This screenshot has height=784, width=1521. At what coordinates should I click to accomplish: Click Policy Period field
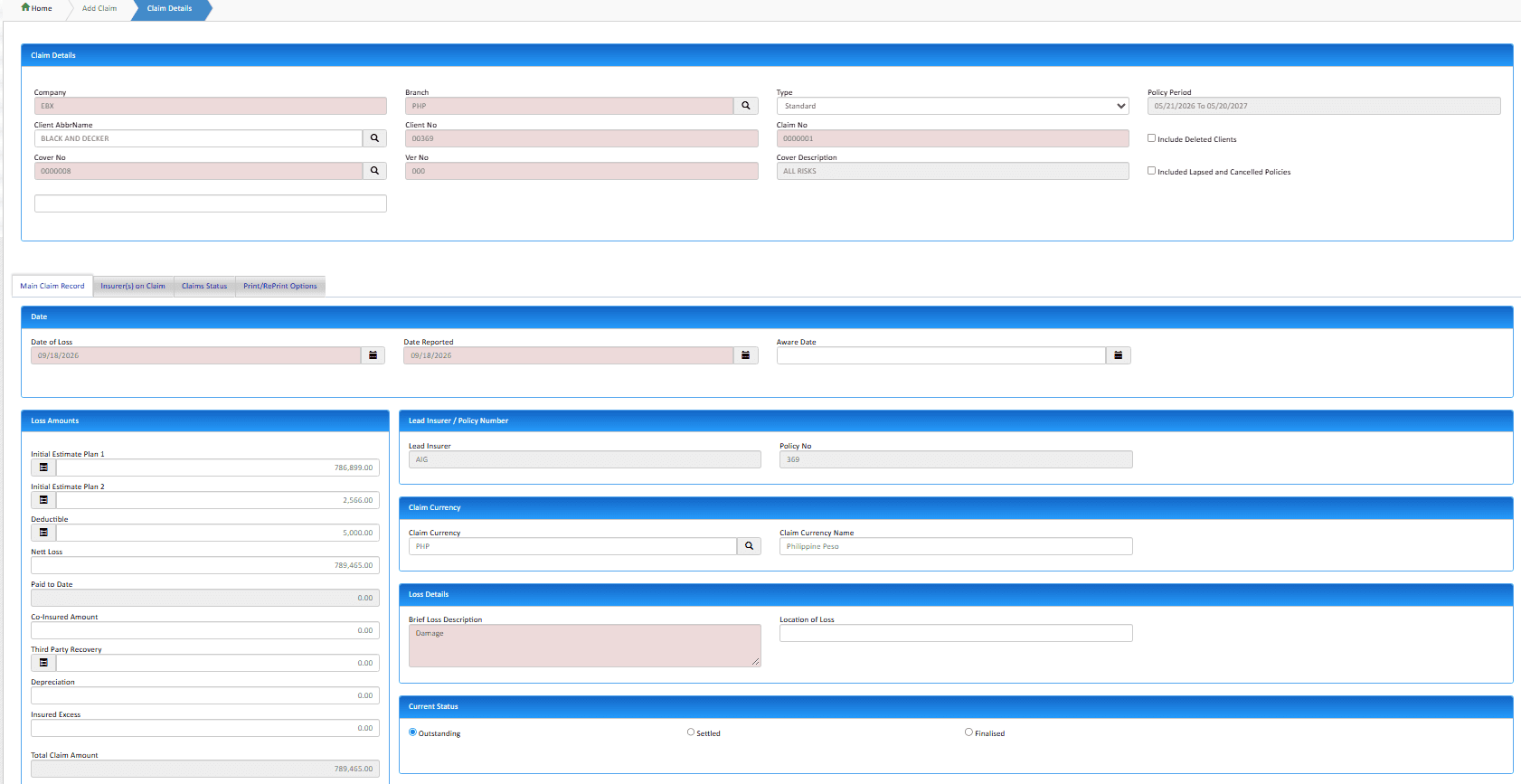[1324, 106]
